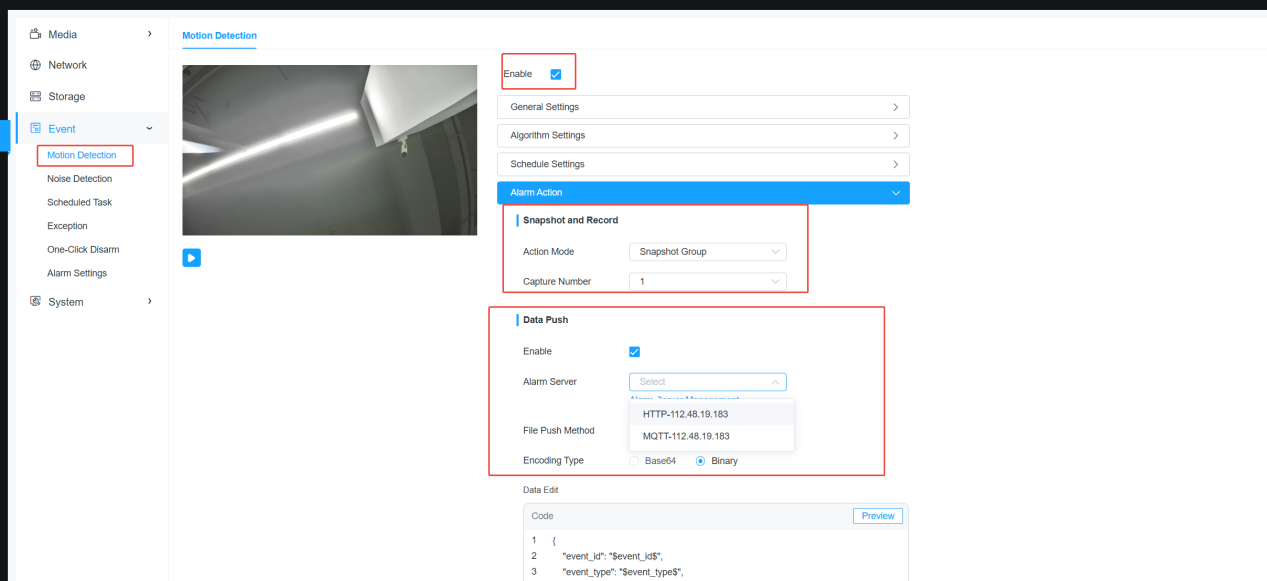Open Exception settings page

pyautogui.click(x=67, y=226)
